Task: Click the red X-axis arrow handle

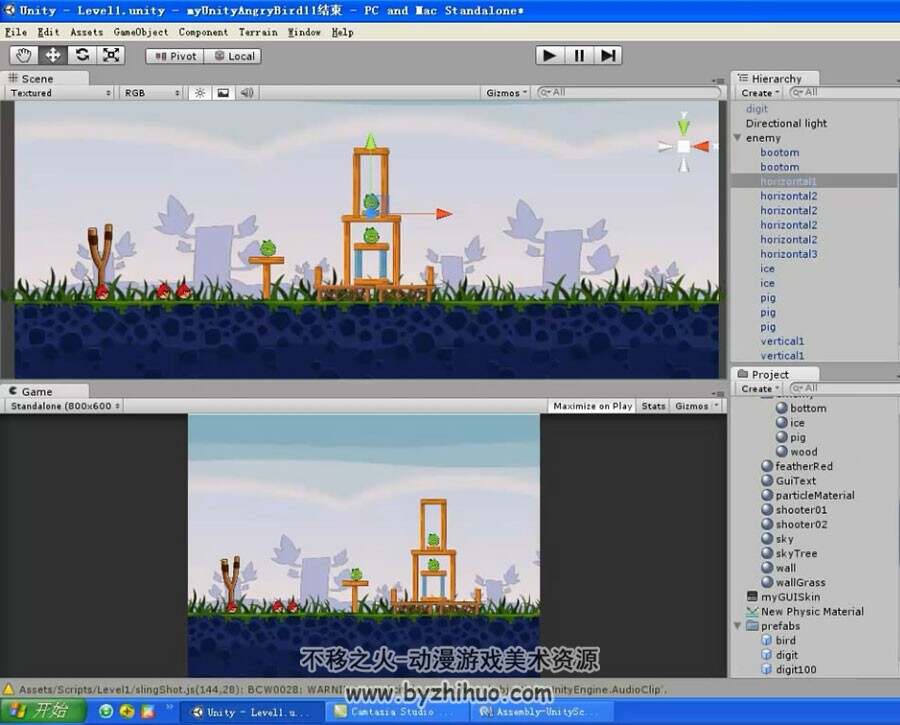Action: (x=444, y=214)
